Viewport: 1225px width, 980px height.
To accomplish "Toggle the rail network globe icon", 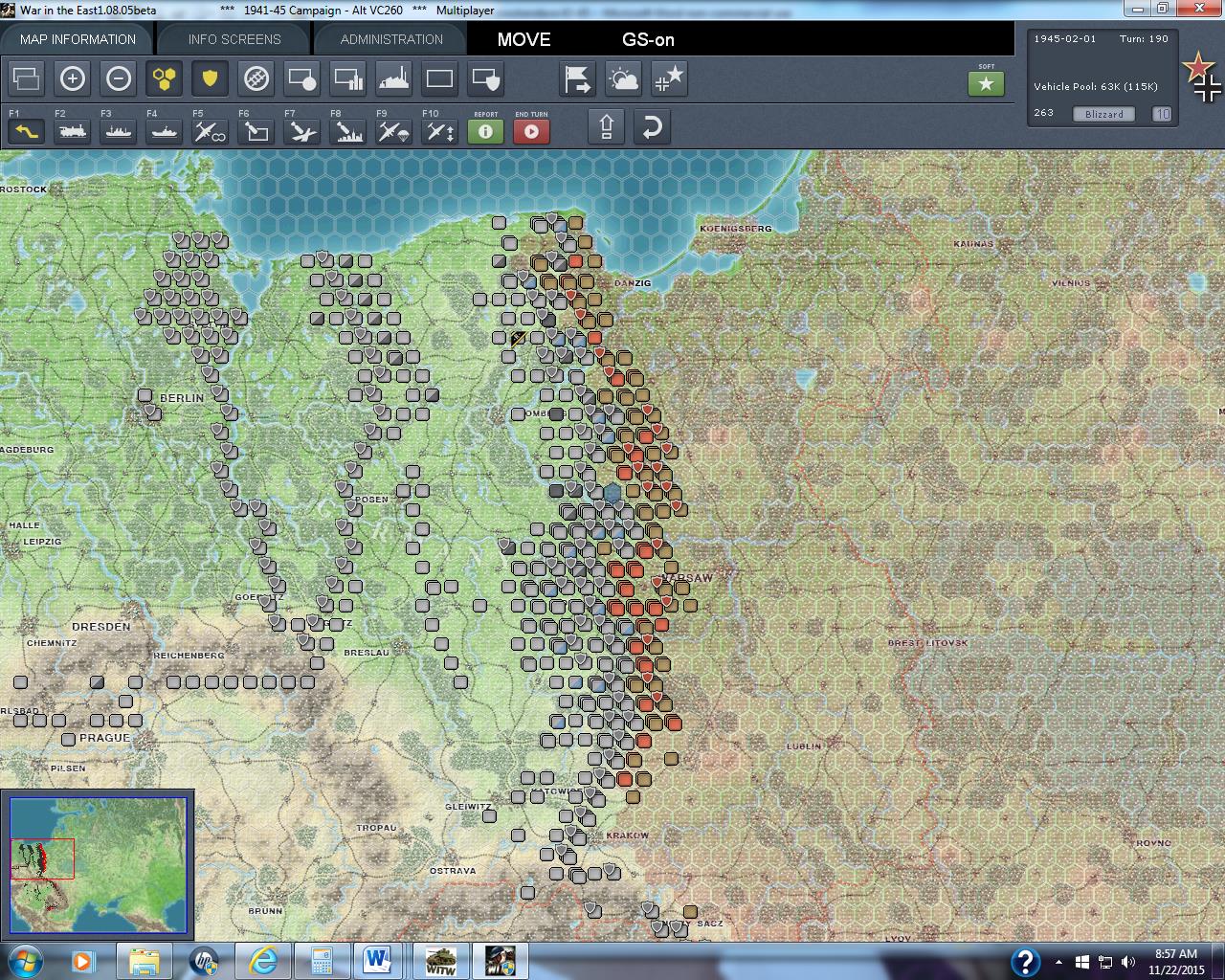I will coord(256,78).
